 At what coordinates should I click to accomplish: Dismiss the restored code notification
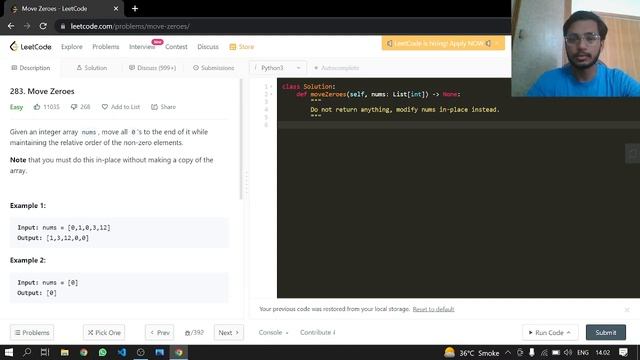(627, 310)
